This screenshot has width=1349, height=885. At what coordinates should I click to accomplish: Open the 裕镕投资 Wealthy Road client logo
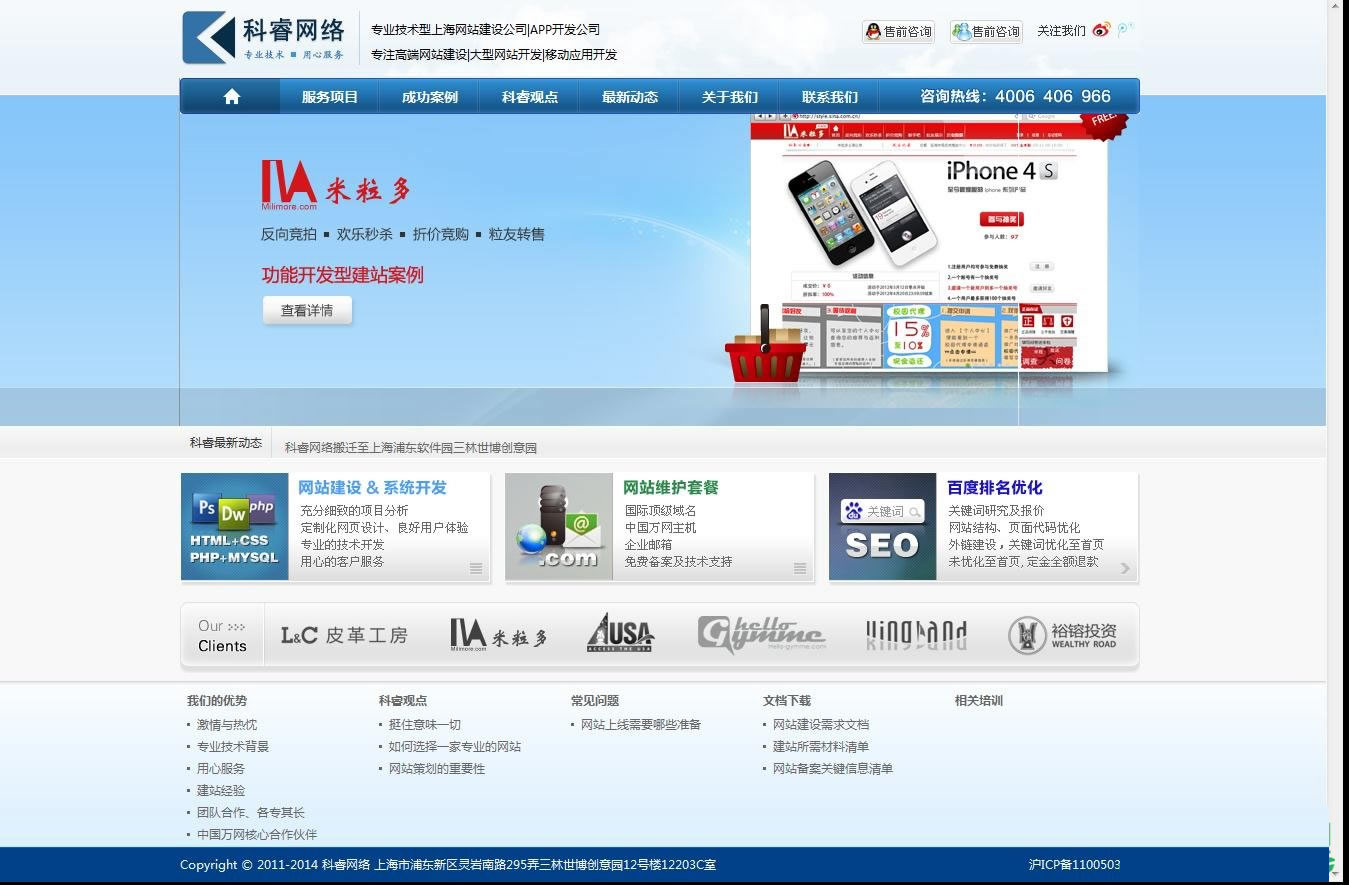click(1062, 635)
